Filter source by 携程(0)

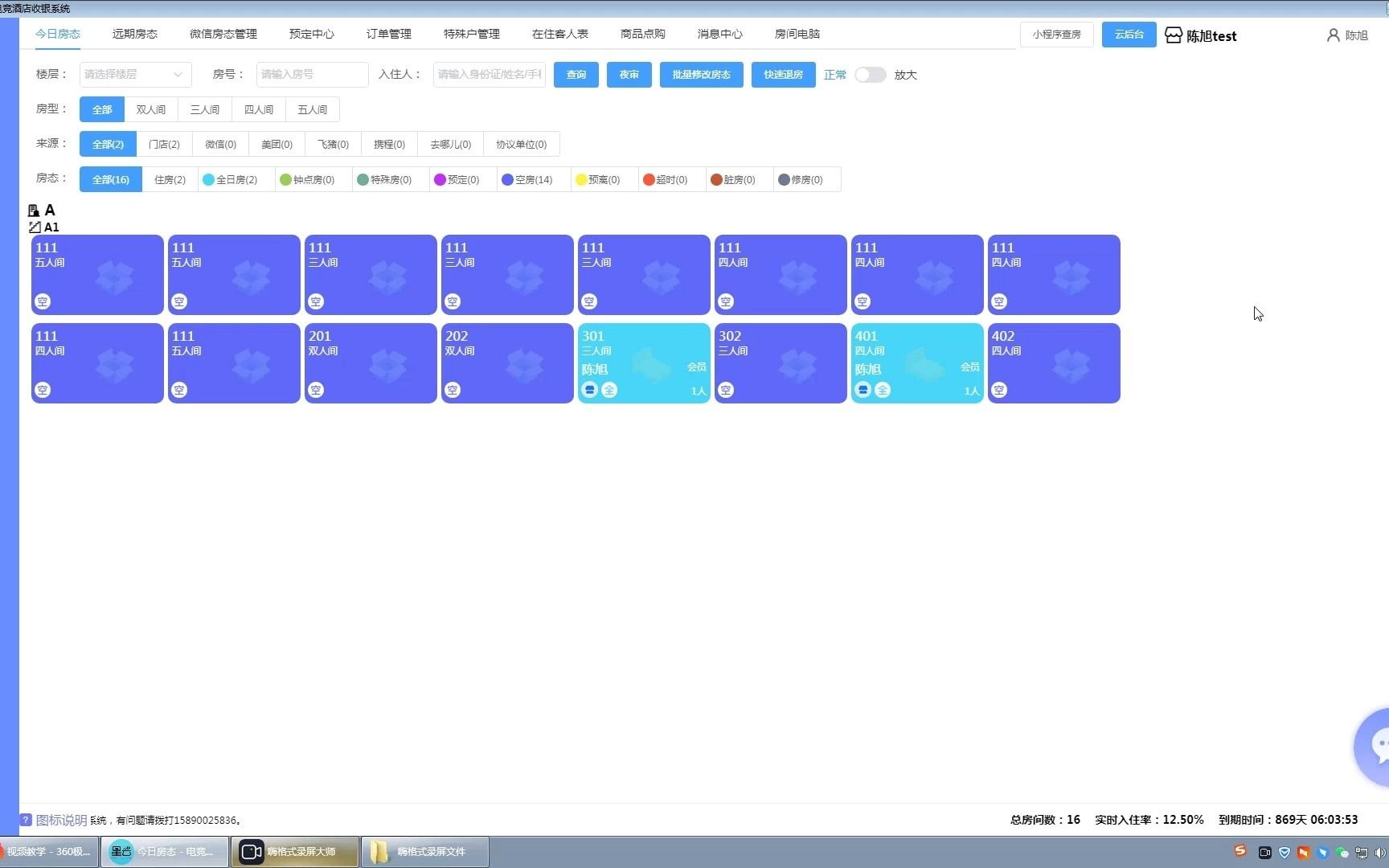pos(390,145)
